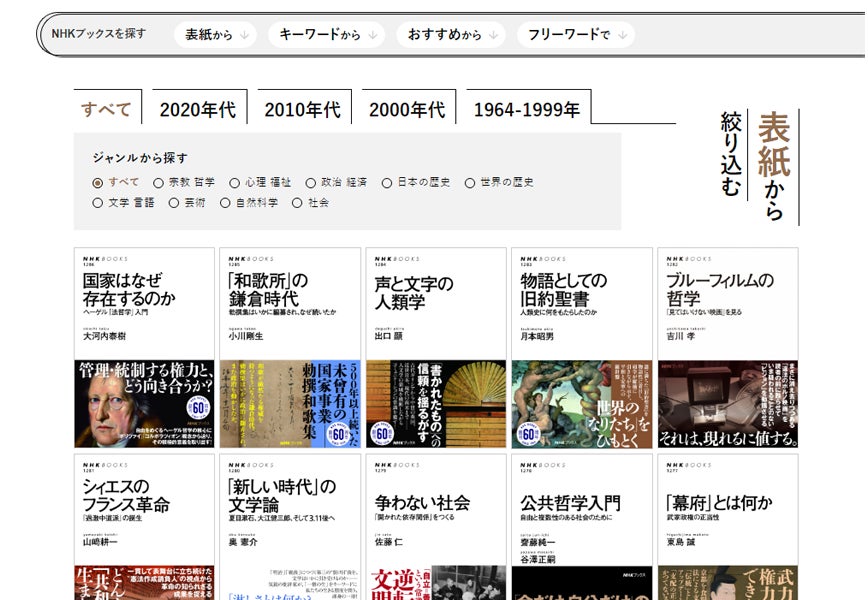
Task: Open the book 国家はなぜ存在するのか
Action: coord(144,347)
